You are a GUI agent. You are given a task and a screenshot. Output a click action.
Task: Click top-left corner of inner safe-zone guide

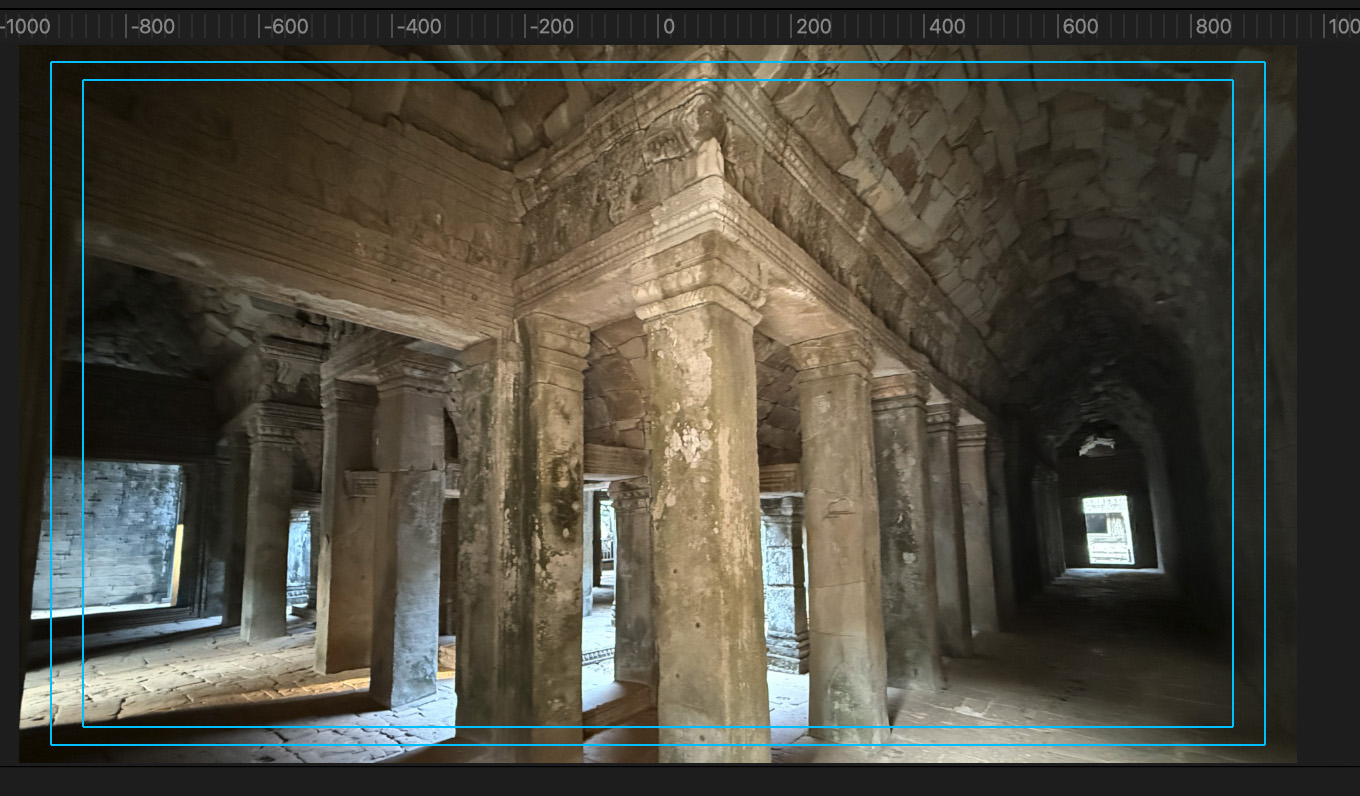(x=83, y=81)
